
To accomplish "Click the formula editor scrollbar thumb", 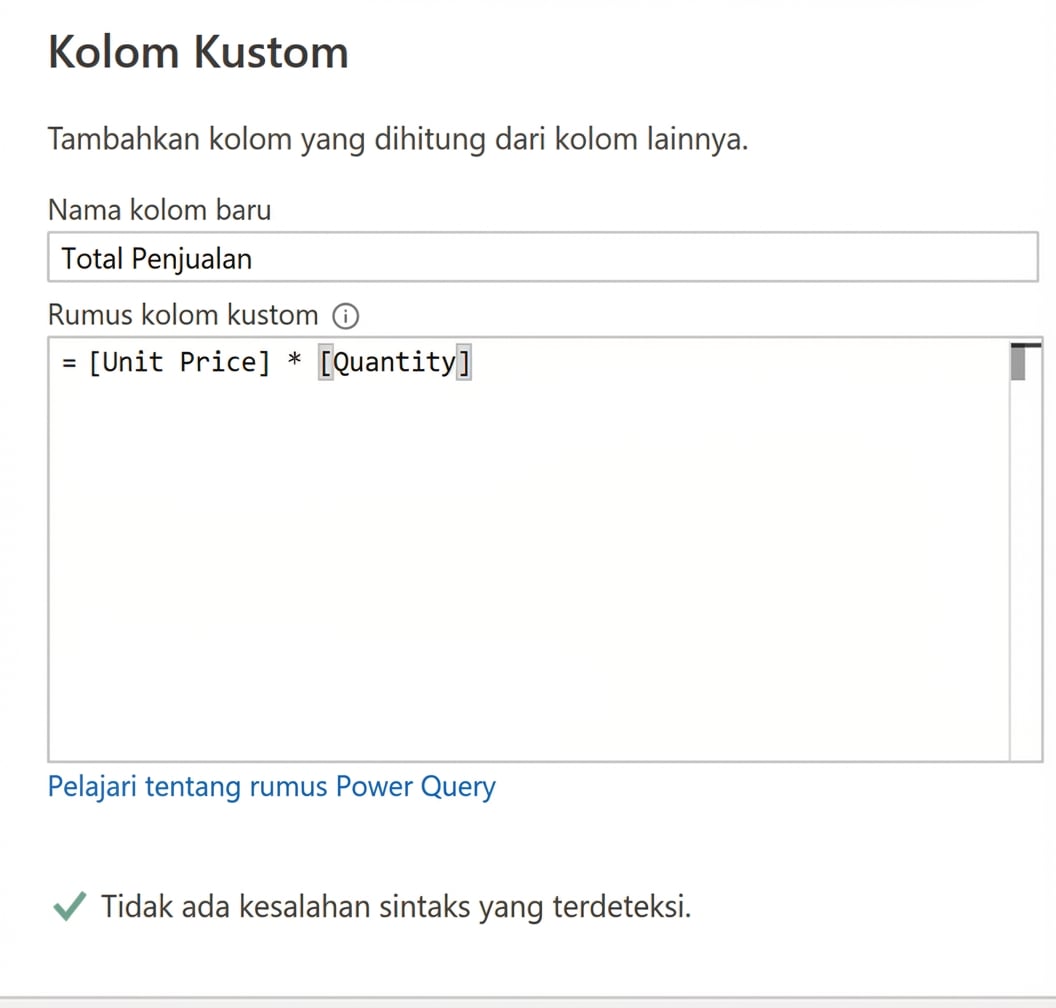I will click(x=1020, y=362).
